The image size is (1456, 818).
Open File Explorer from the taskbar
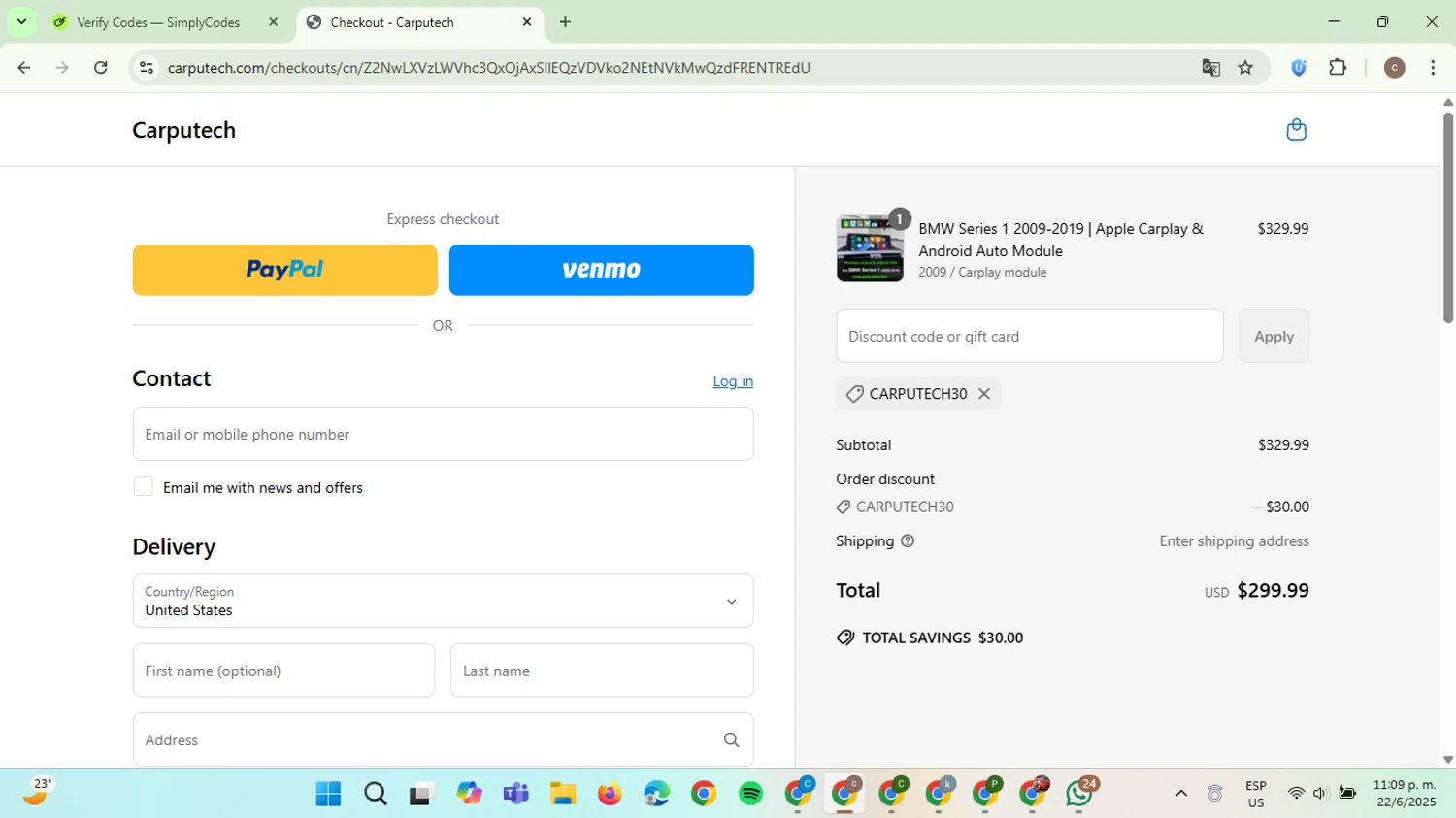click(x=563, y=794)
